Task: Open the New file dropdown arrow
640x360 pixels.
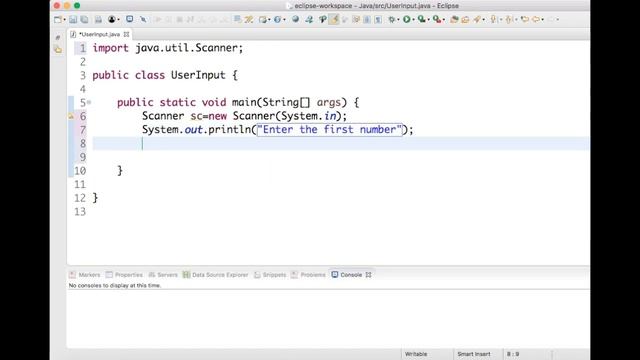Action: tap(64, 20)
